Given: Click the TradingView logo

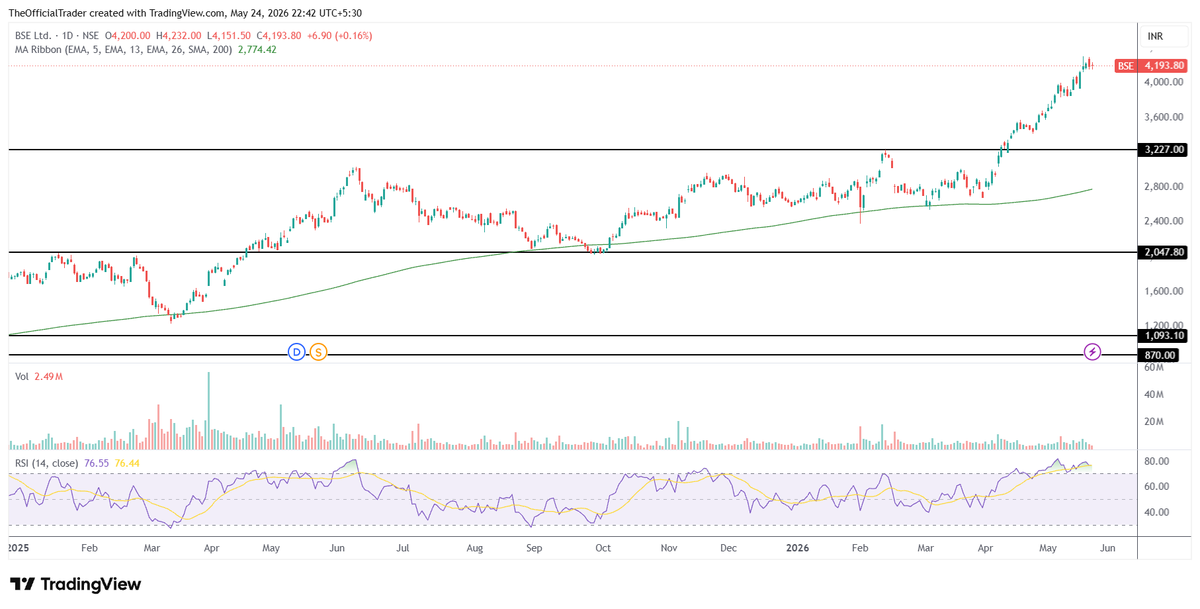Looking at the screenshot, I should [x=76, y=584].
